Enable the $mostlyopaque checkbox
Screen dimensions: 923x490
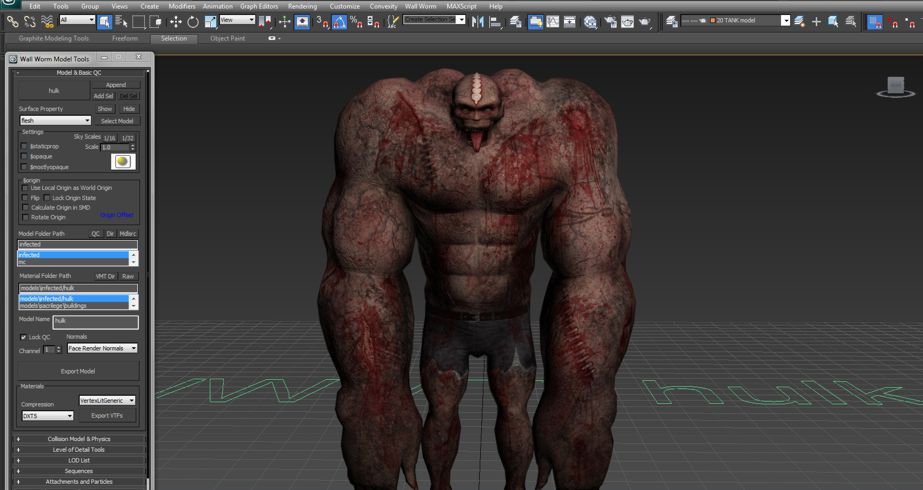[24, 167]
